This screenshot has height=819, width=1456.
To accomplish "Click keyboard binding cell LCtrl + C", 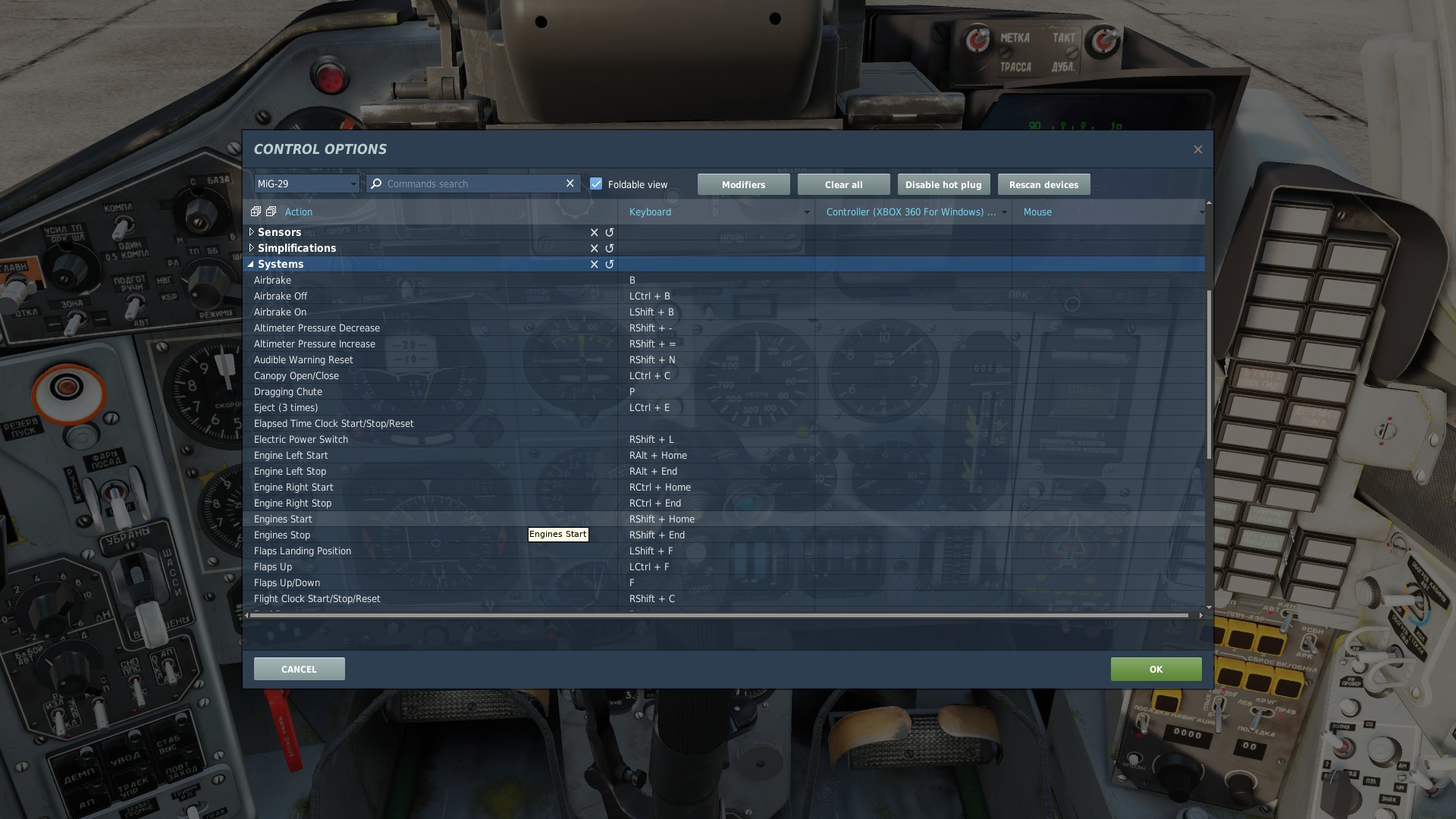I will 716,376.
